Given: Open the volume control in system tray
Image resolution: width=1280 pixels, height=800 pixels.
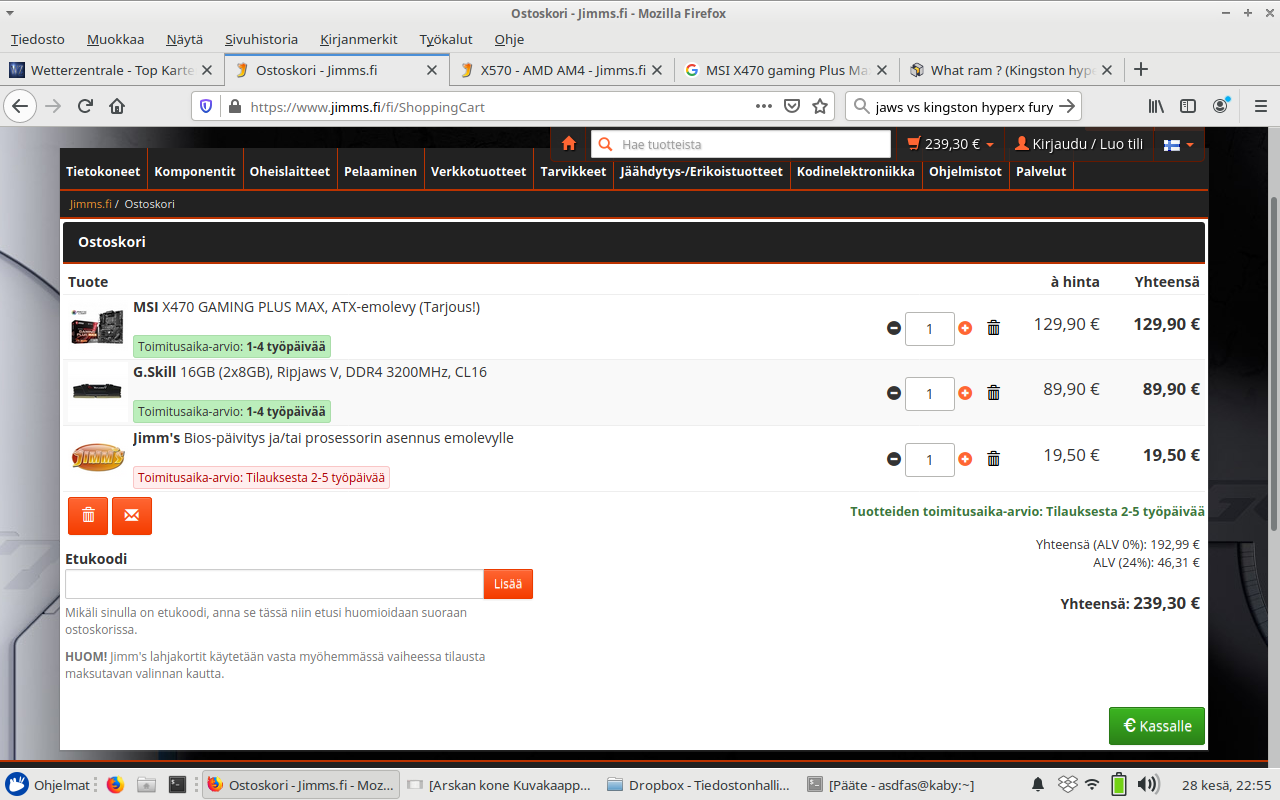Looking at the screenshot, I should 1148,785.
